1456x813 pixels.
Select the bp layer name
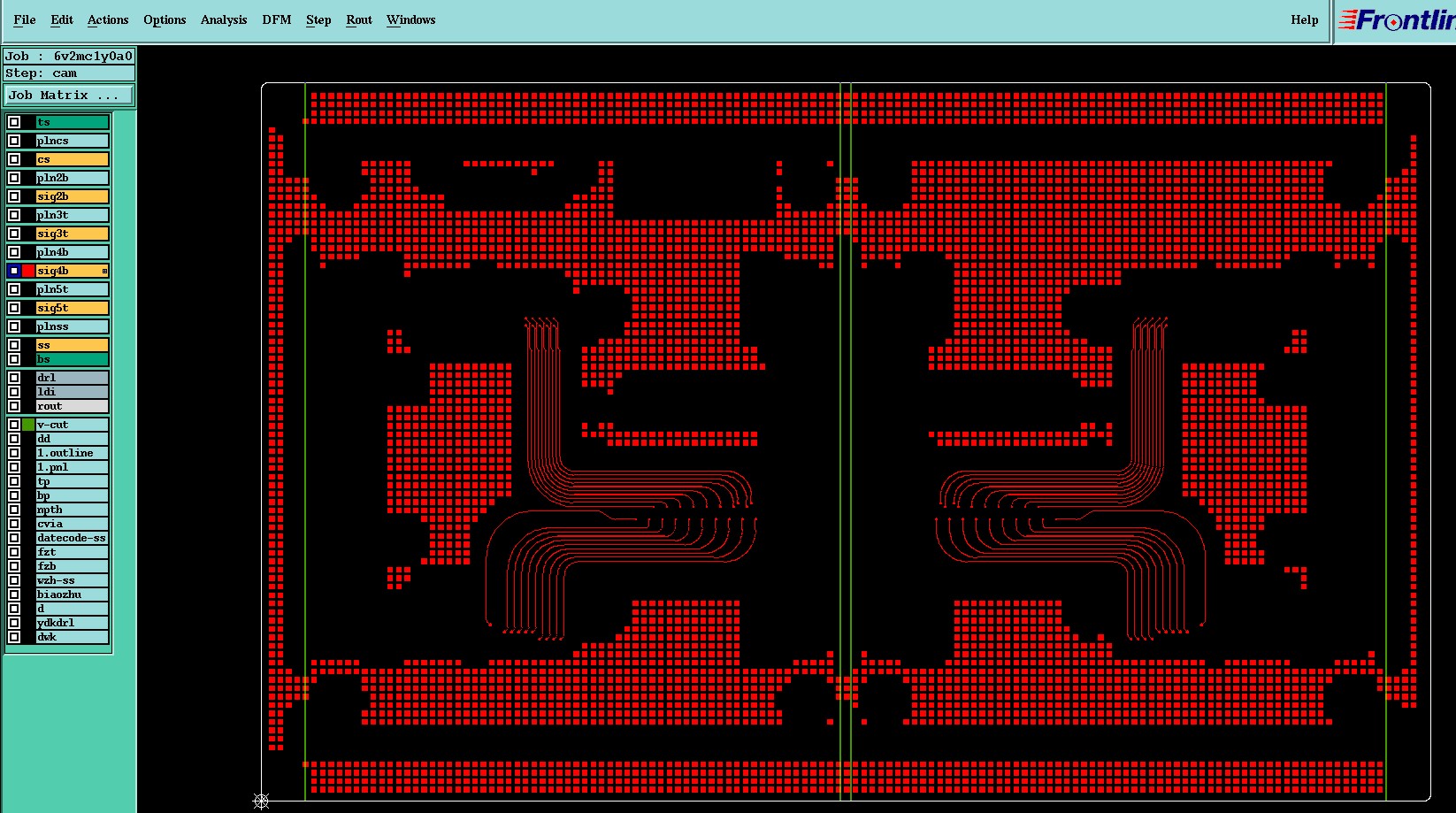73,495
